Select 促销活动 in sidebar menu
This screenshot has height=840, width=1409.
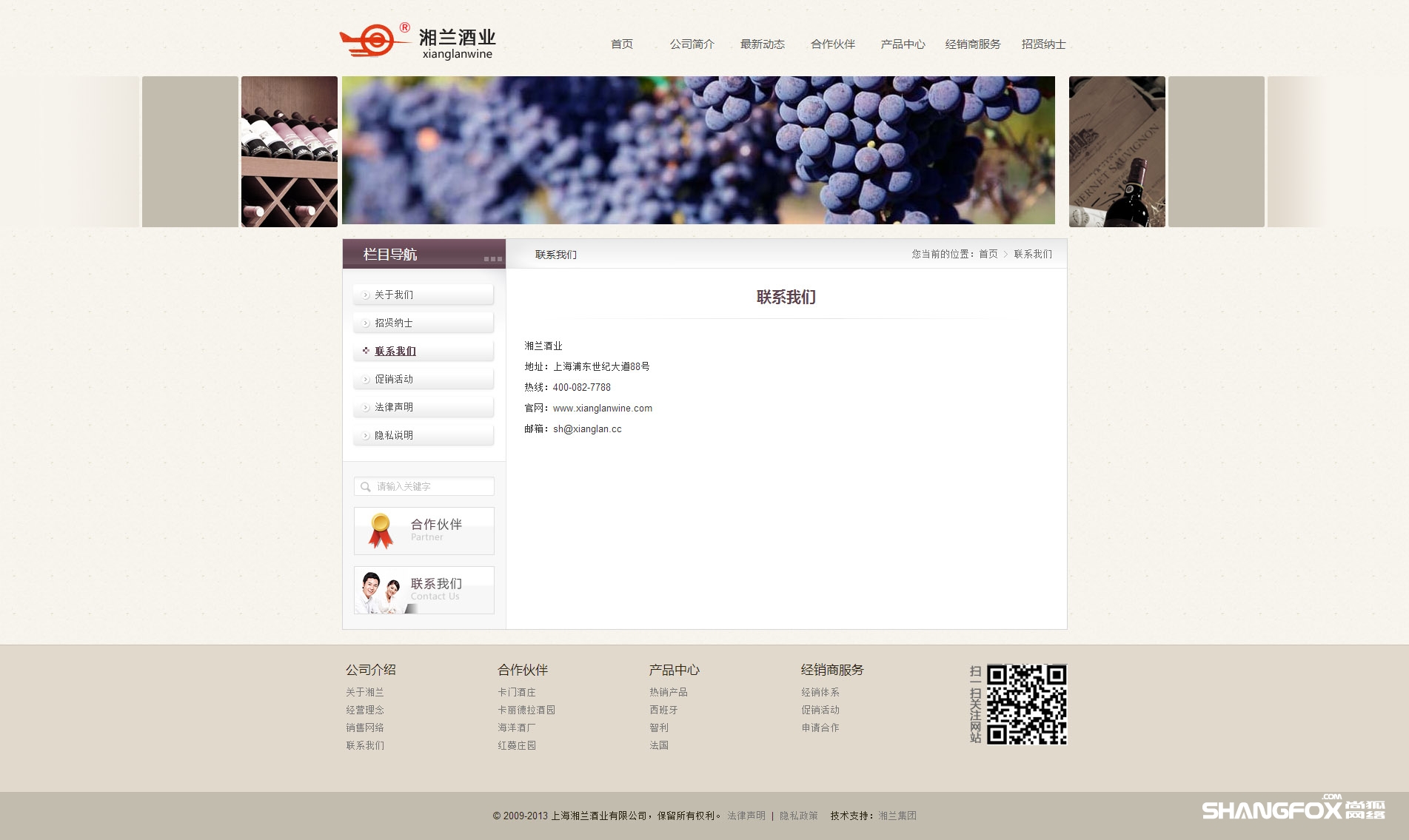point(424,379)
